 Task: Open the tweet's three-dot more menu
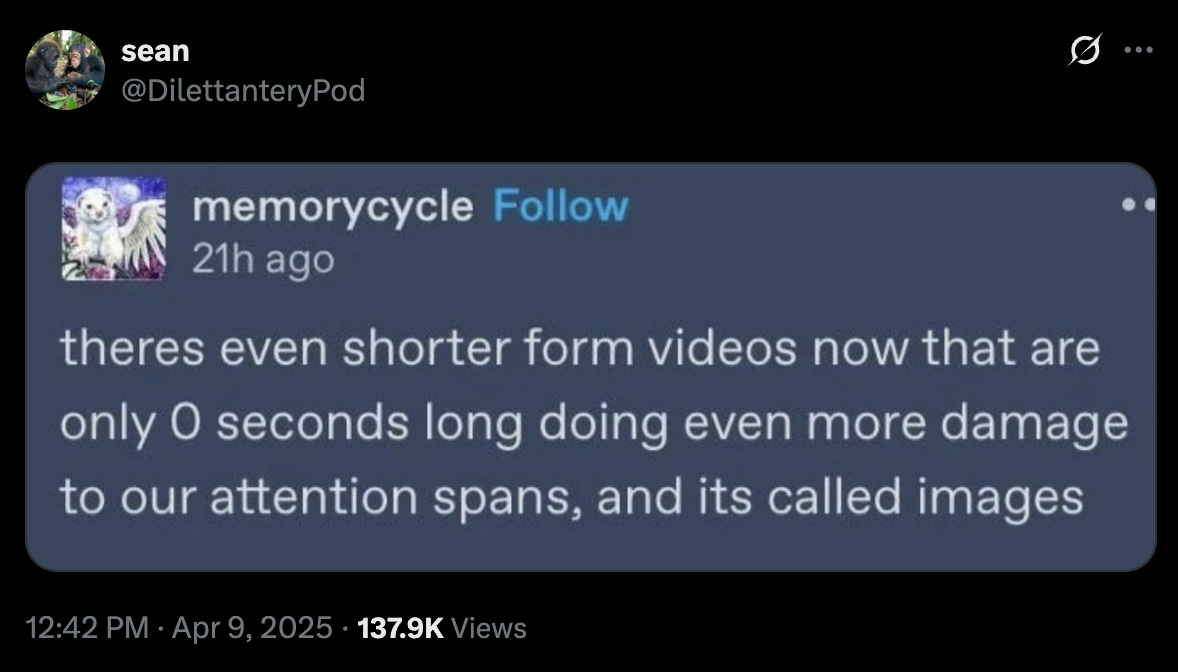pyautogui.click(x=1138, y=50)
